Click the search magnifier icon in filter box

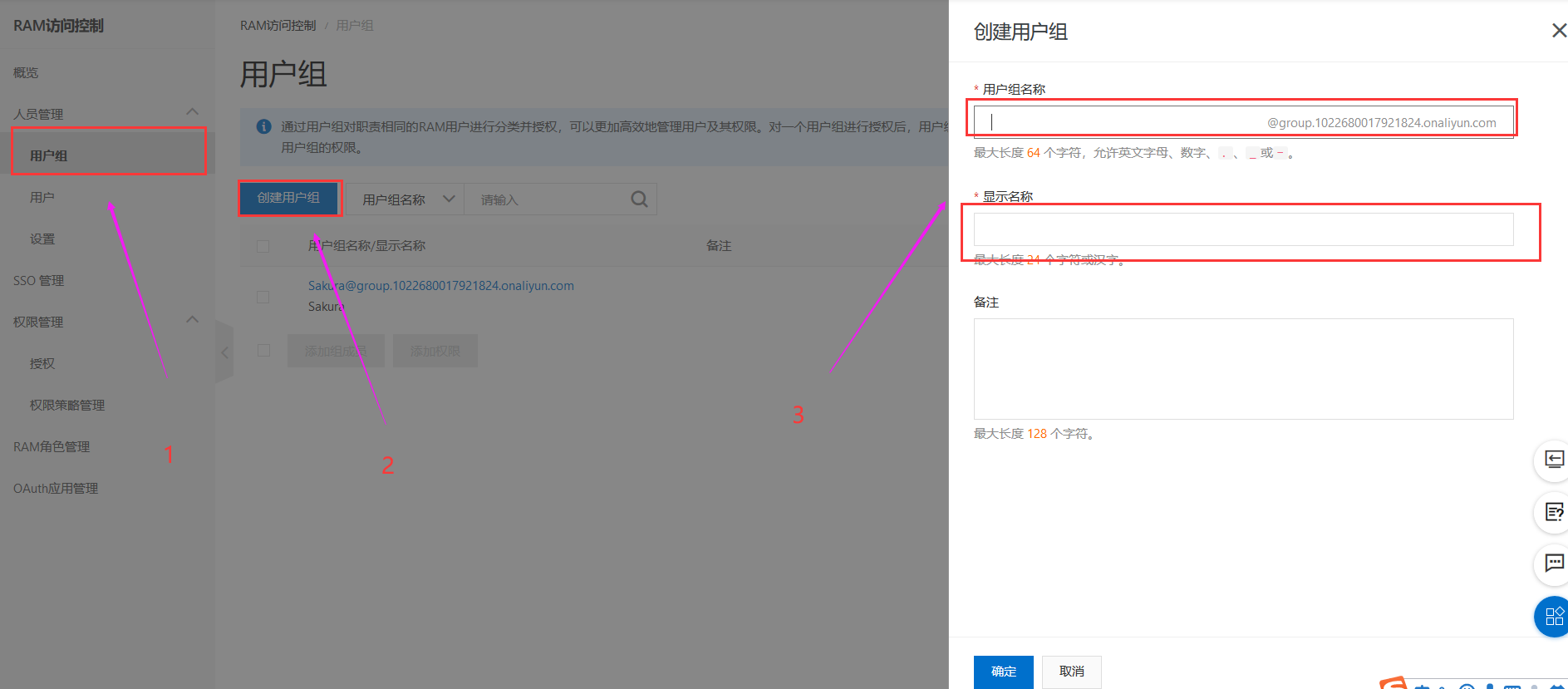coord(639,199)
